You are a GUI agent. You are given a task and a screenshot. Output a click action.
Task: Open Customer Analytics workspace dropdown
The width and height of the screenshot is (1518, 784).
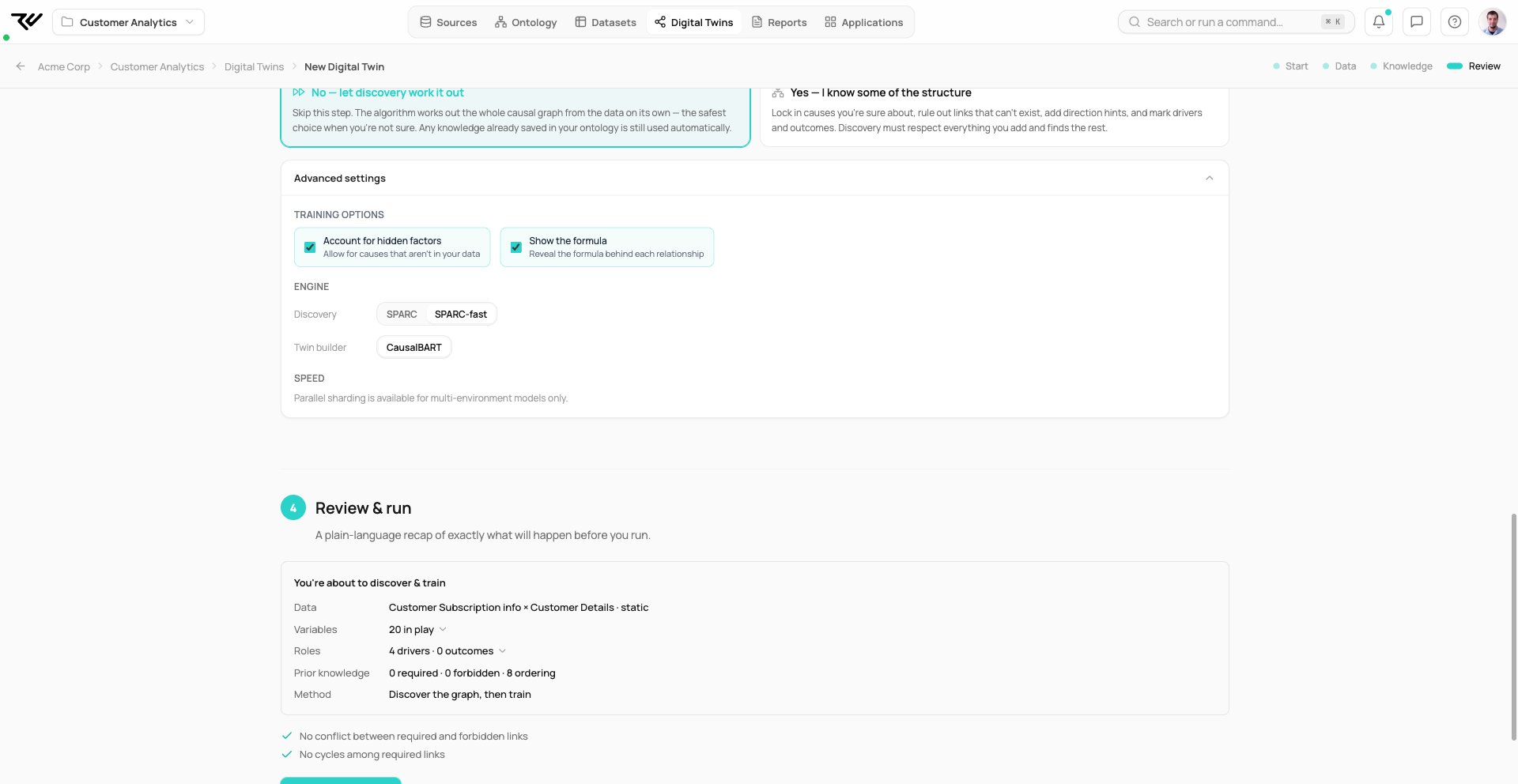[128, 22]
